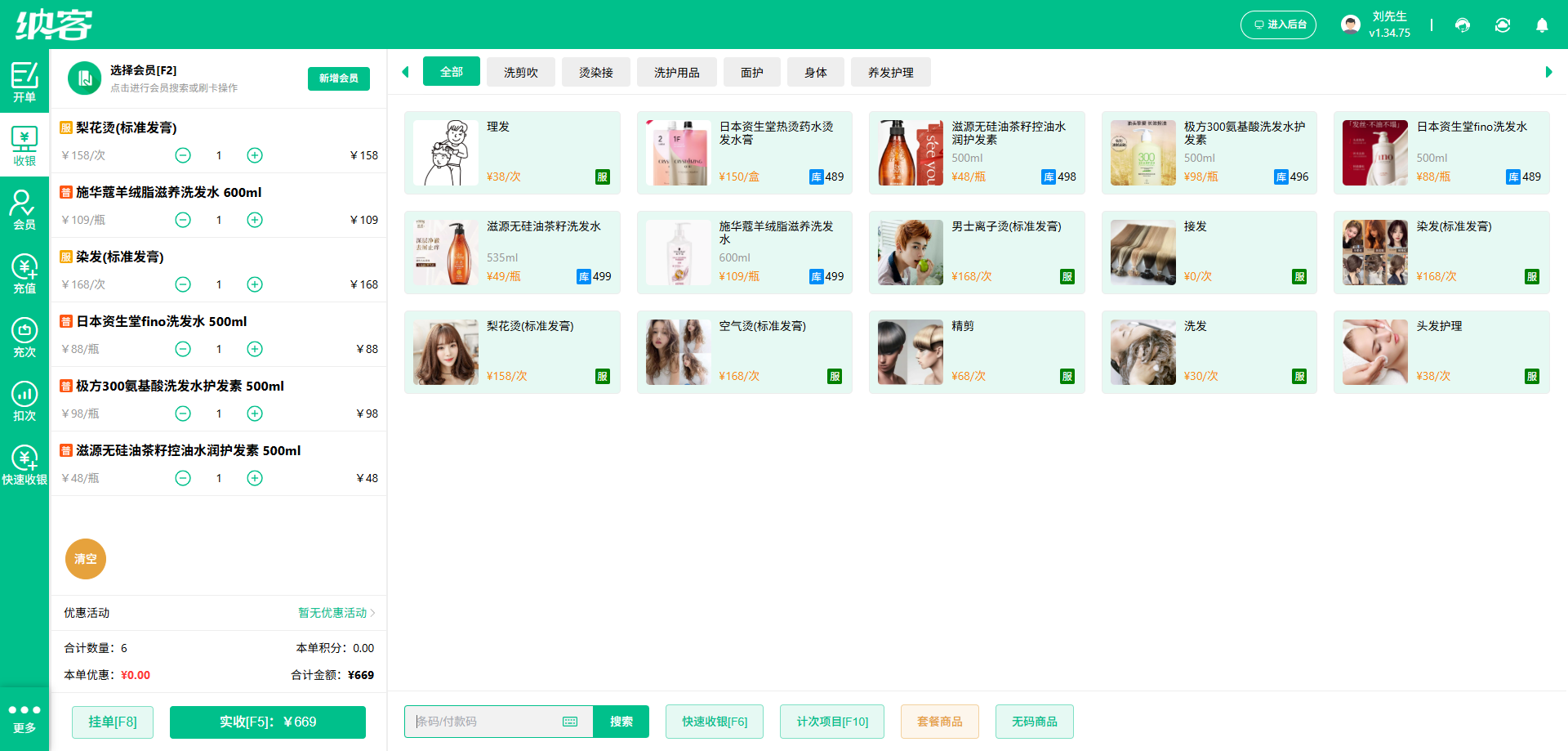Click the 挂单[F8] button
The height and width of the screenshot is (751, 1568).
(113, 722)
